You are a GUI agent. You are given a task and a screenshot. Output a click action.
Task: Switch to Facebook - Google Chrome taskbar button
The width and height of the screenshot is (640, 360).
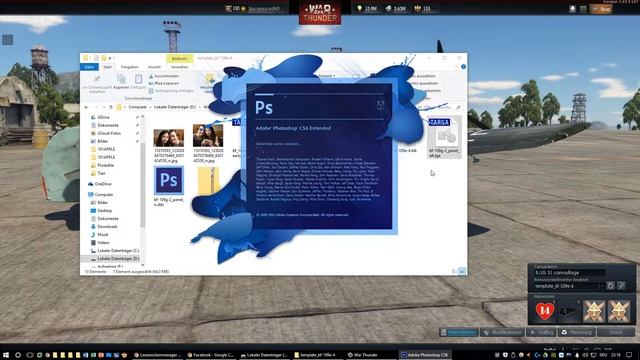click(211, 355)
